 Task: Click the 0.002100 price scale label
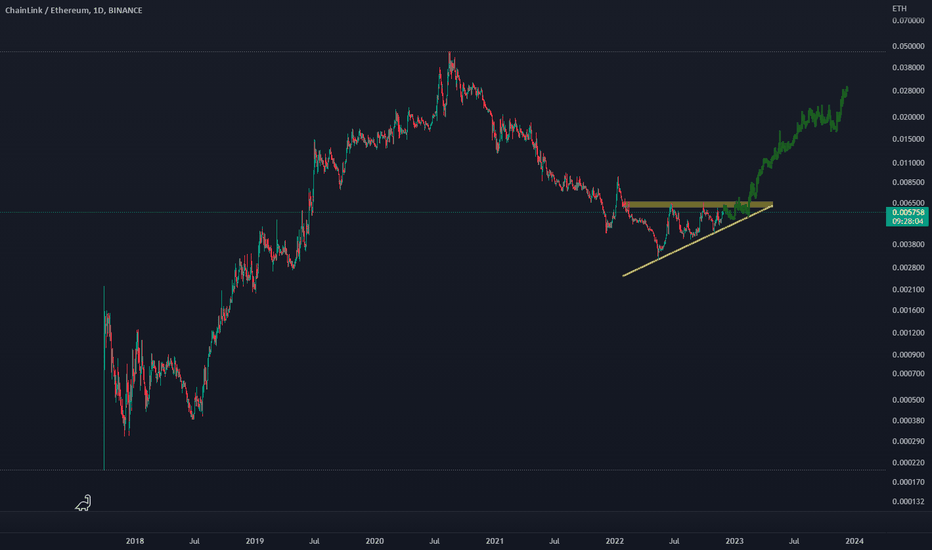pyautogui.click(x=908, y=290)
